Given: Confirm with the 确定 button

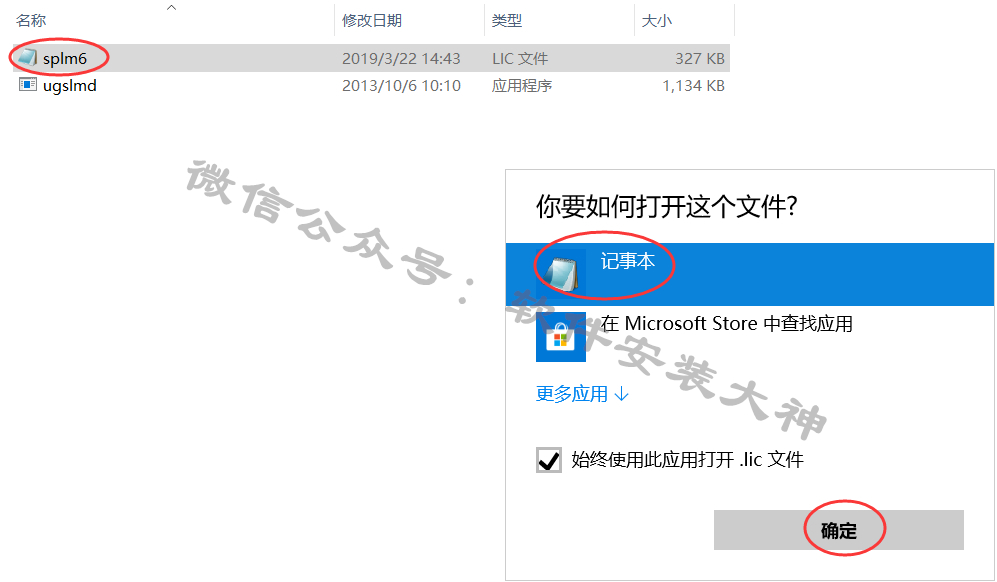Looking at the screenshot, I should pyautogui.click(x=838, y=530).
